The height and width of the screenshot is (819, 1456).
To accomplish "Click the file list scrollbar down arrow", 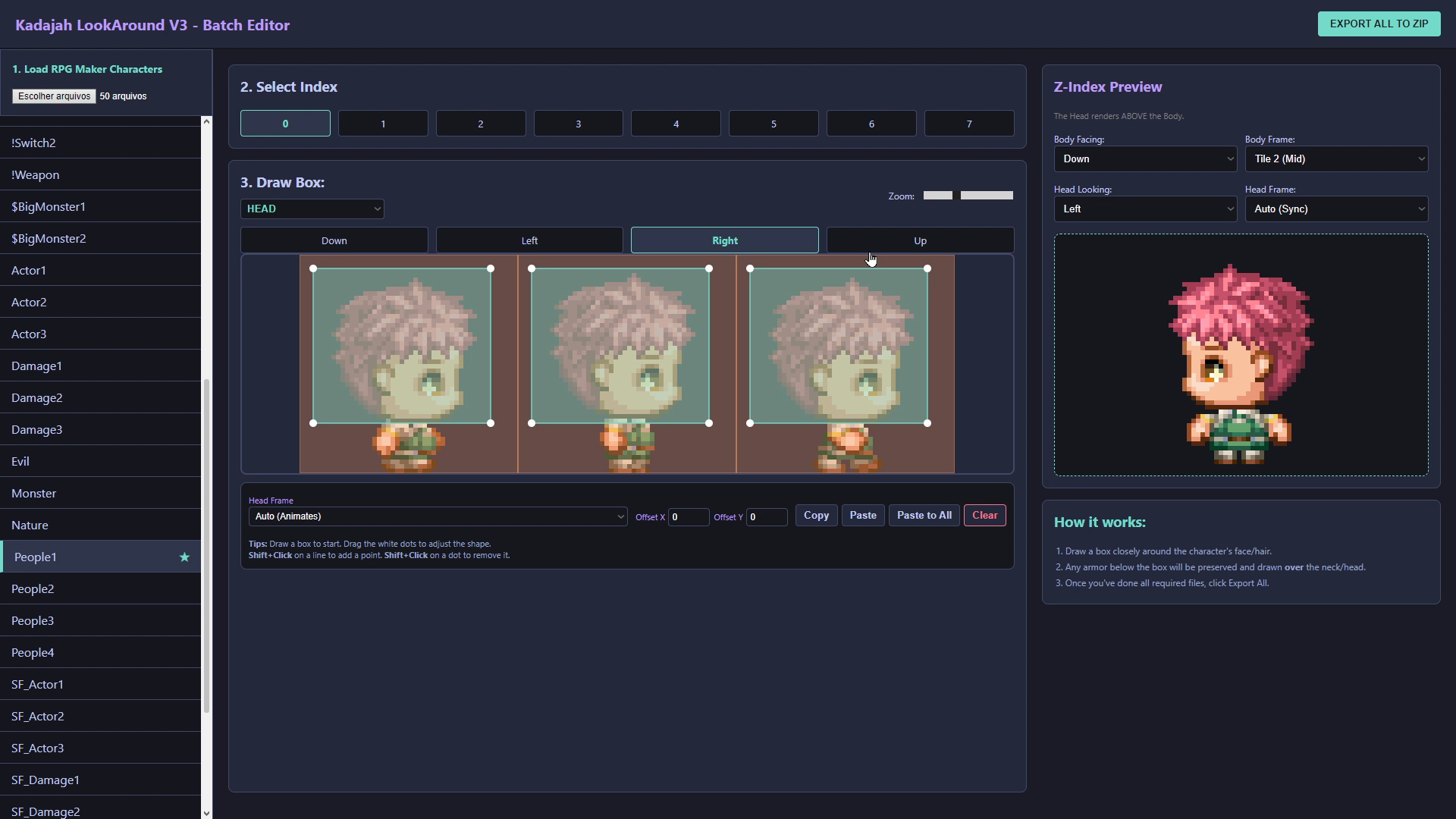I will click(x=206, y=813).
